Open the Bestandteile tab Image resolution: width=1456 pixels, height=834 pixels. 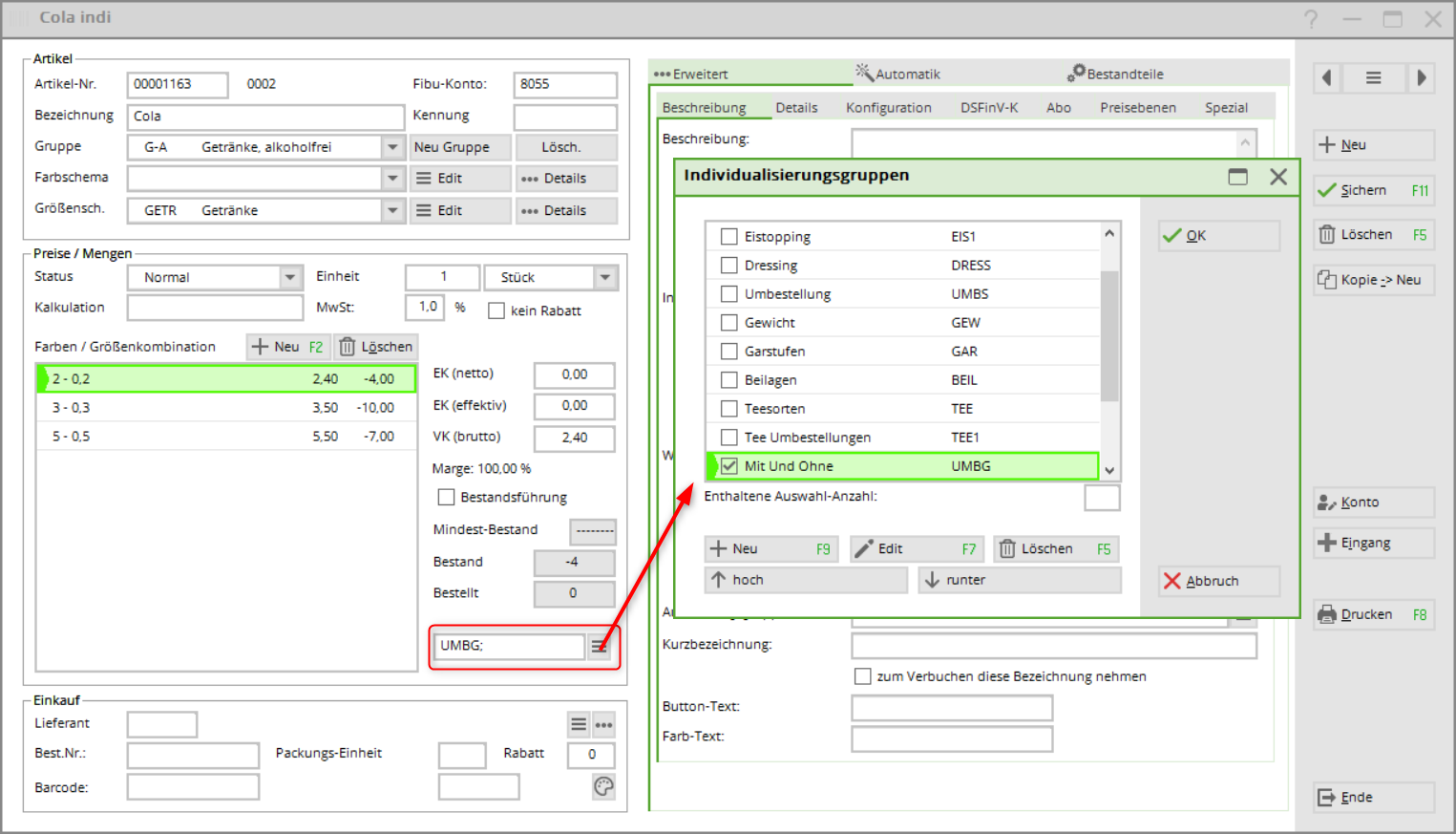(1116, 74)
